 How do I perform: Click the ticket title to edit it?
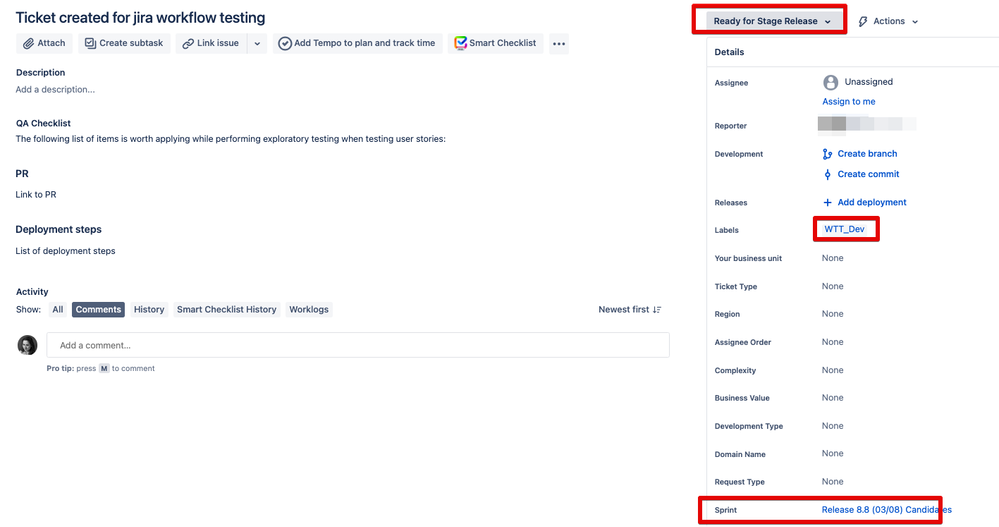click(x=140, y=18)
